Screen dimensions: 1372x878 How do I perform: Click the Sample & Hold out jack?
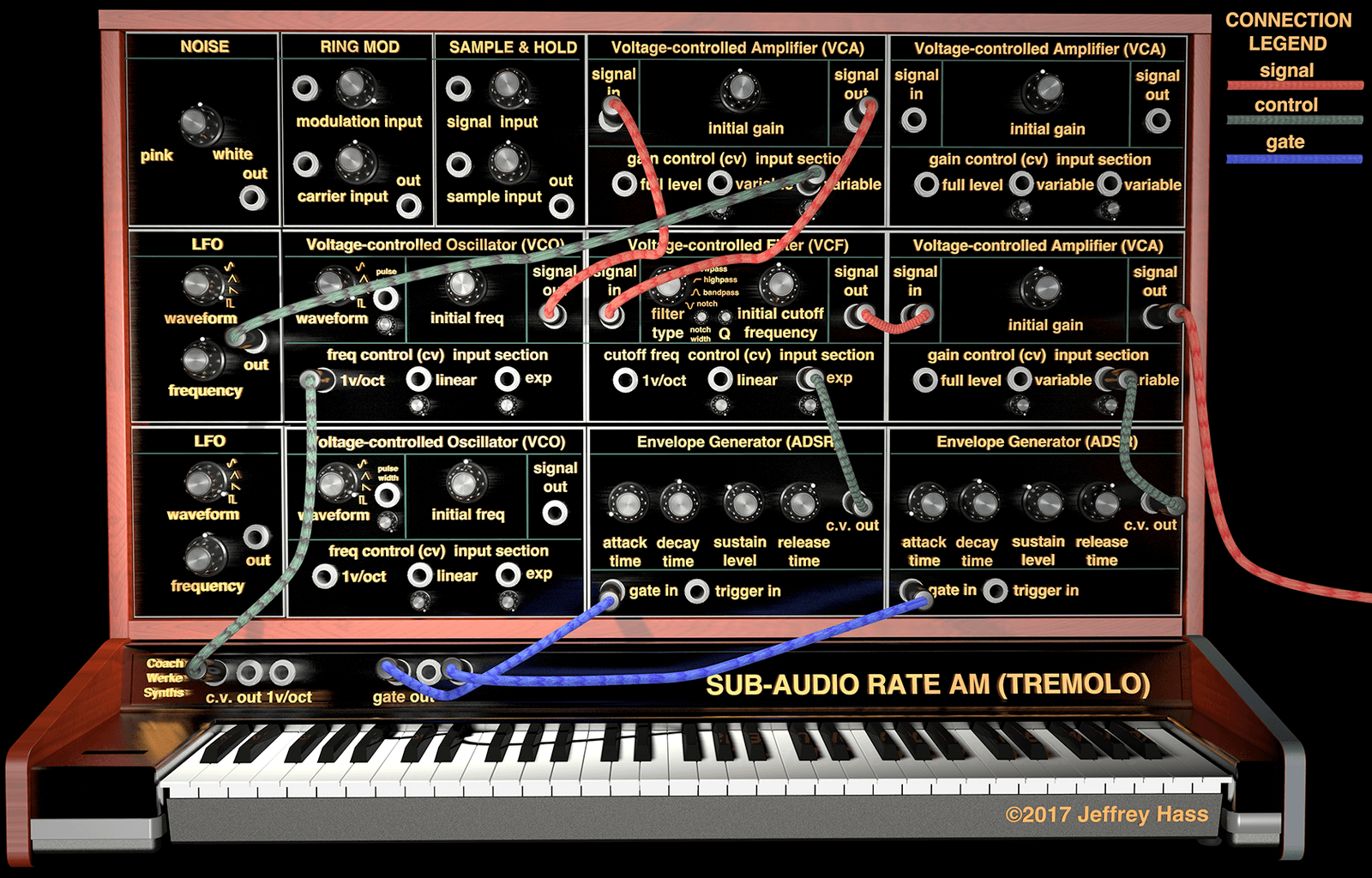[x=562, y=206]
